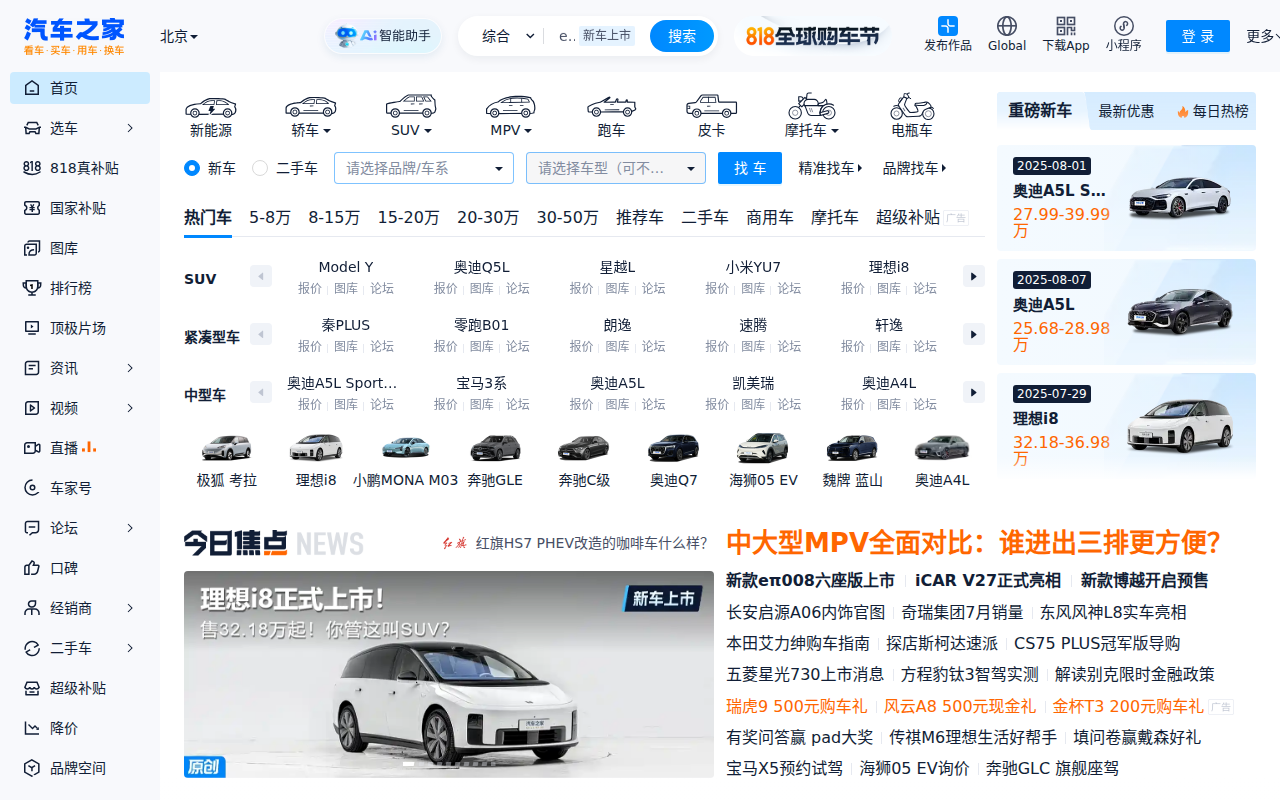The width and height of the screenshot is (1280, 800).
Task: Open the 摩托车 motorcycle icon
Action: click(x=811, y=106)
